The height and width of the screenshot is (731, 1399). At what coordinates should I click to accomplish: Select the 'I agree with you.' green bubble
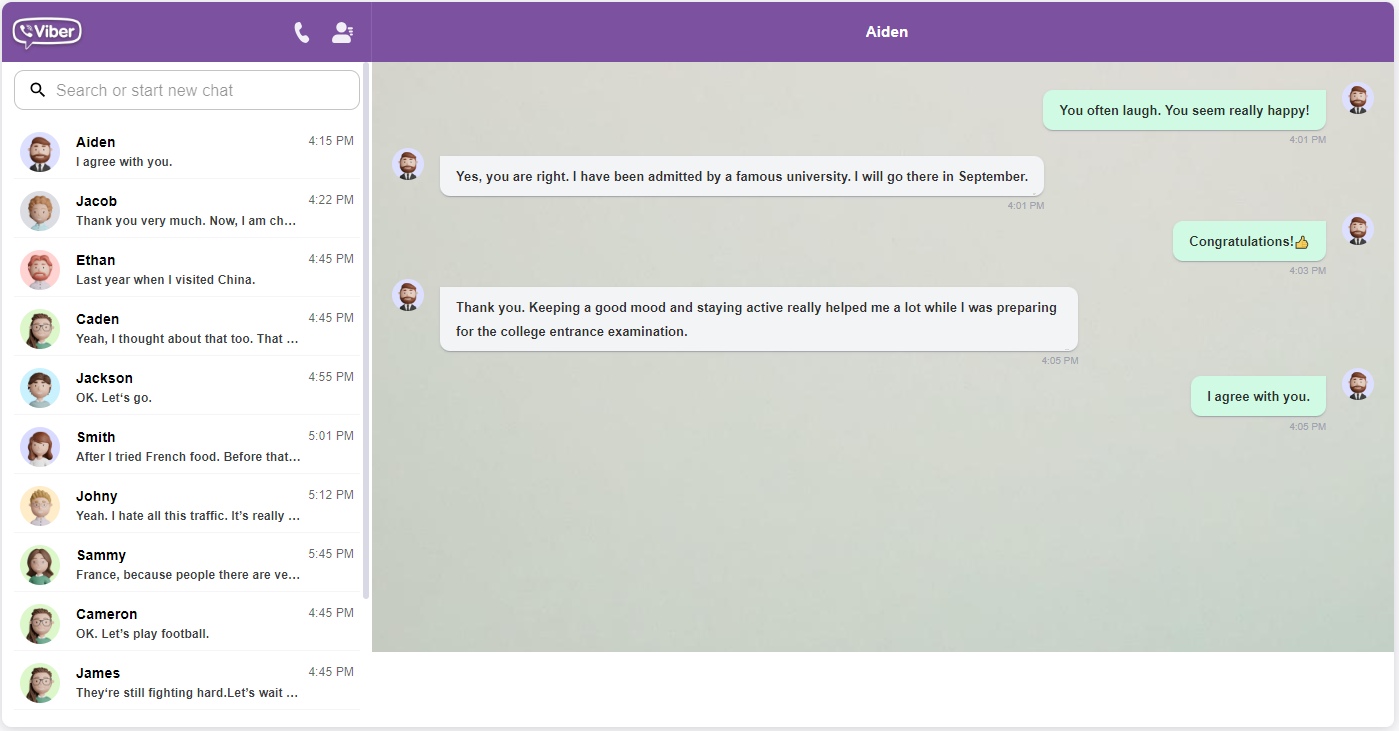pyautogui.click(x=1258, y=396)
